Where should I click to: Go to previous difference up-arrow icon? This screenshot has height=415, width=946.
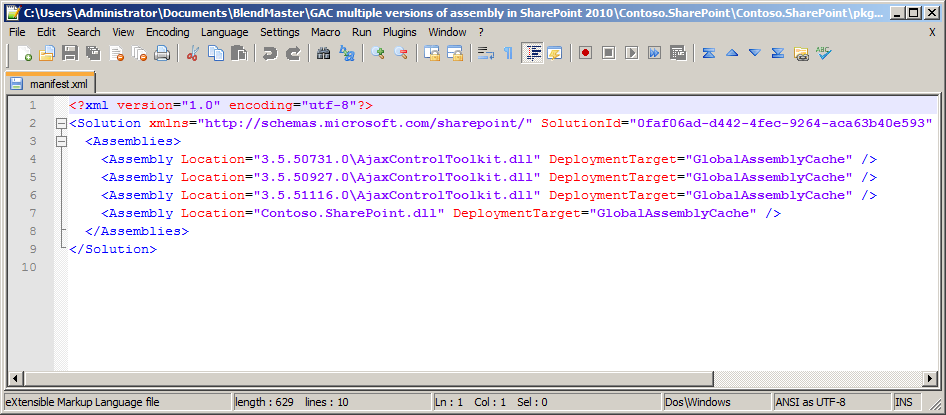pos(732,54)
